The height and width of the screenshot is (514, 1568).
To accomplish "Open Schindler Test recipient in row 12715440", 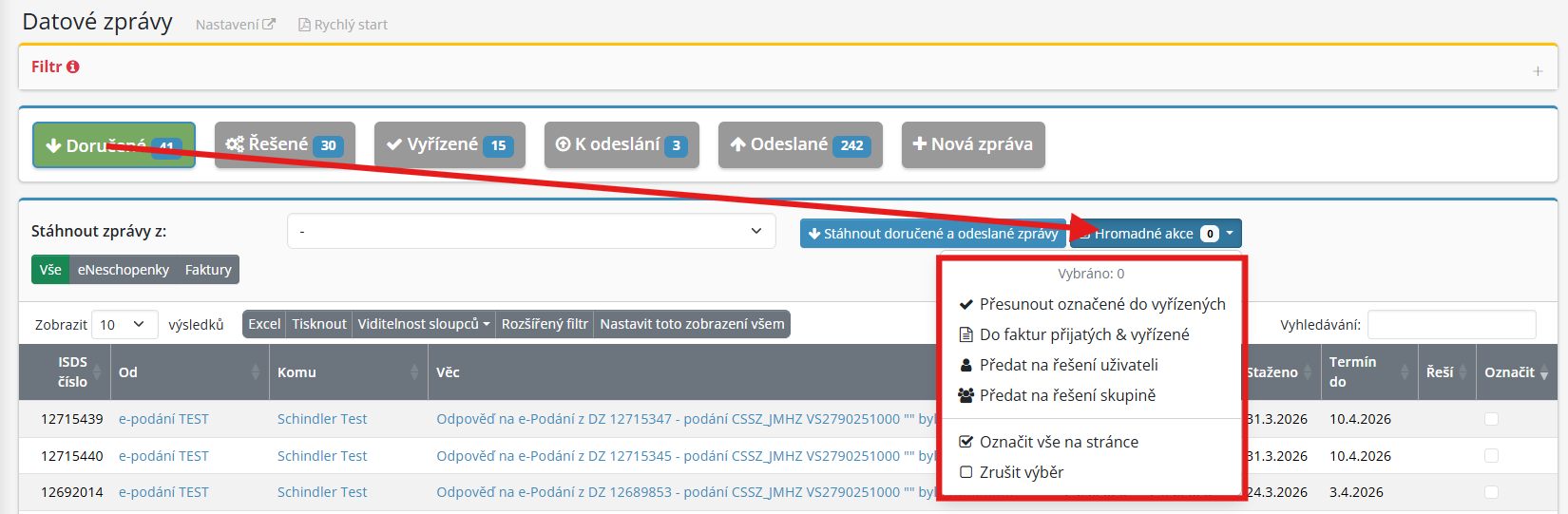I will coord(322,456).
